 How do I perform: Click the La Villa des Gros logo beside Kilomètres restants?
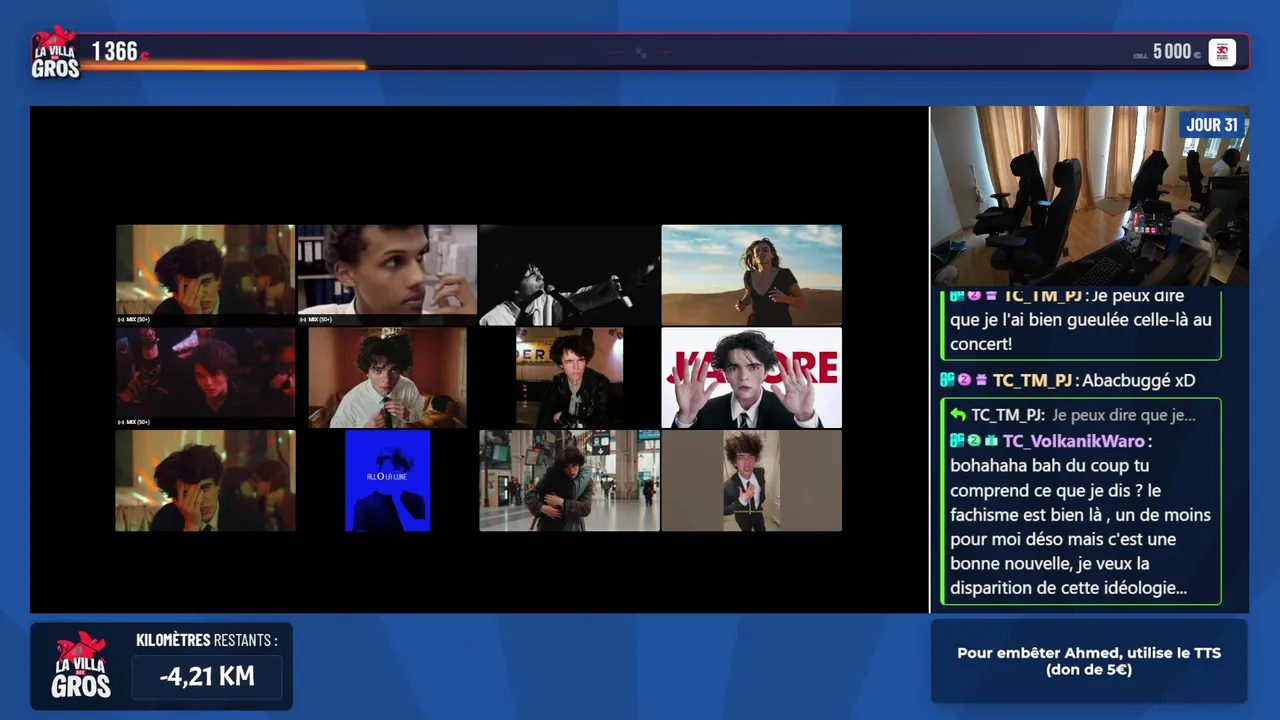[81, 666]
